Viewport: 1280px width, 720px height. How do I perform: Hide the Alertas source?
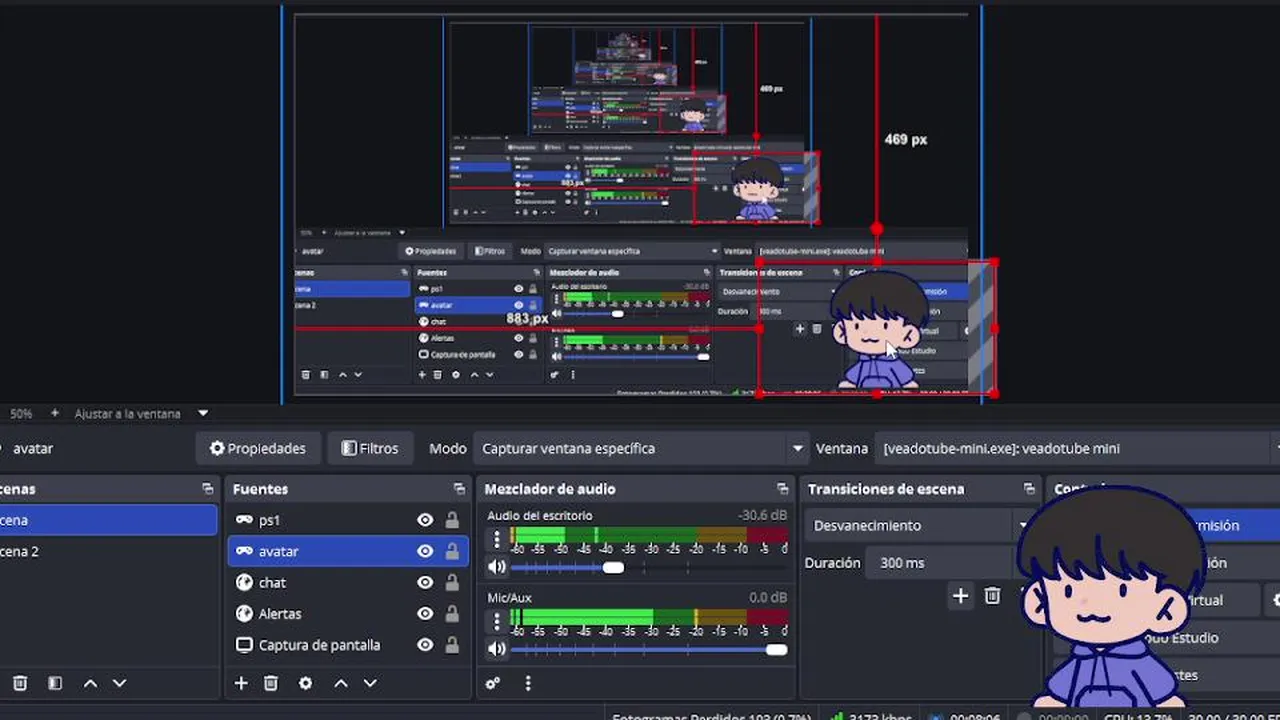click(425, 614)
